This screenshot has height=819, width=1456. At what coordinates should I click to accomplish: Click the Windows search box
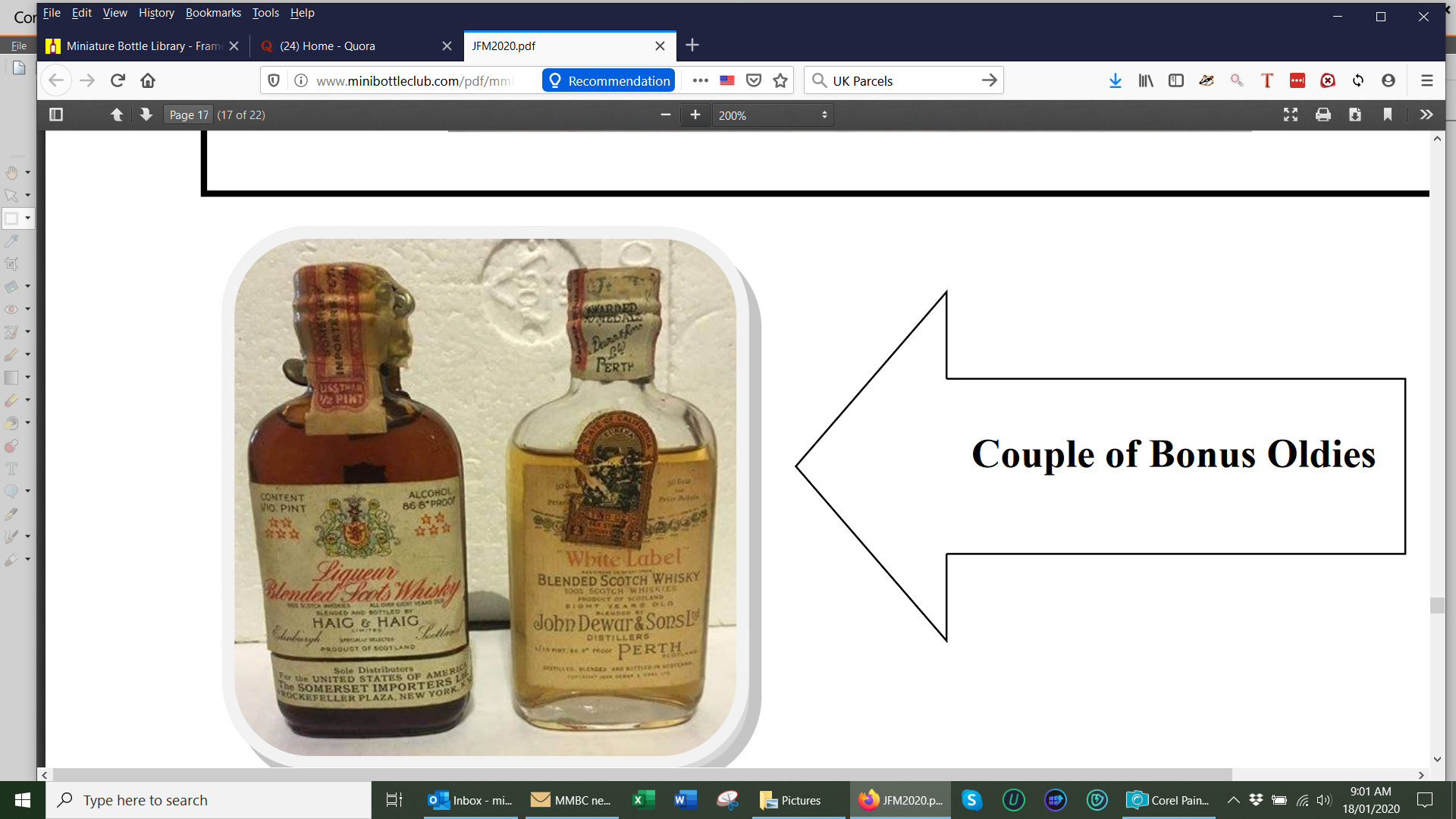tap(209, 800)
